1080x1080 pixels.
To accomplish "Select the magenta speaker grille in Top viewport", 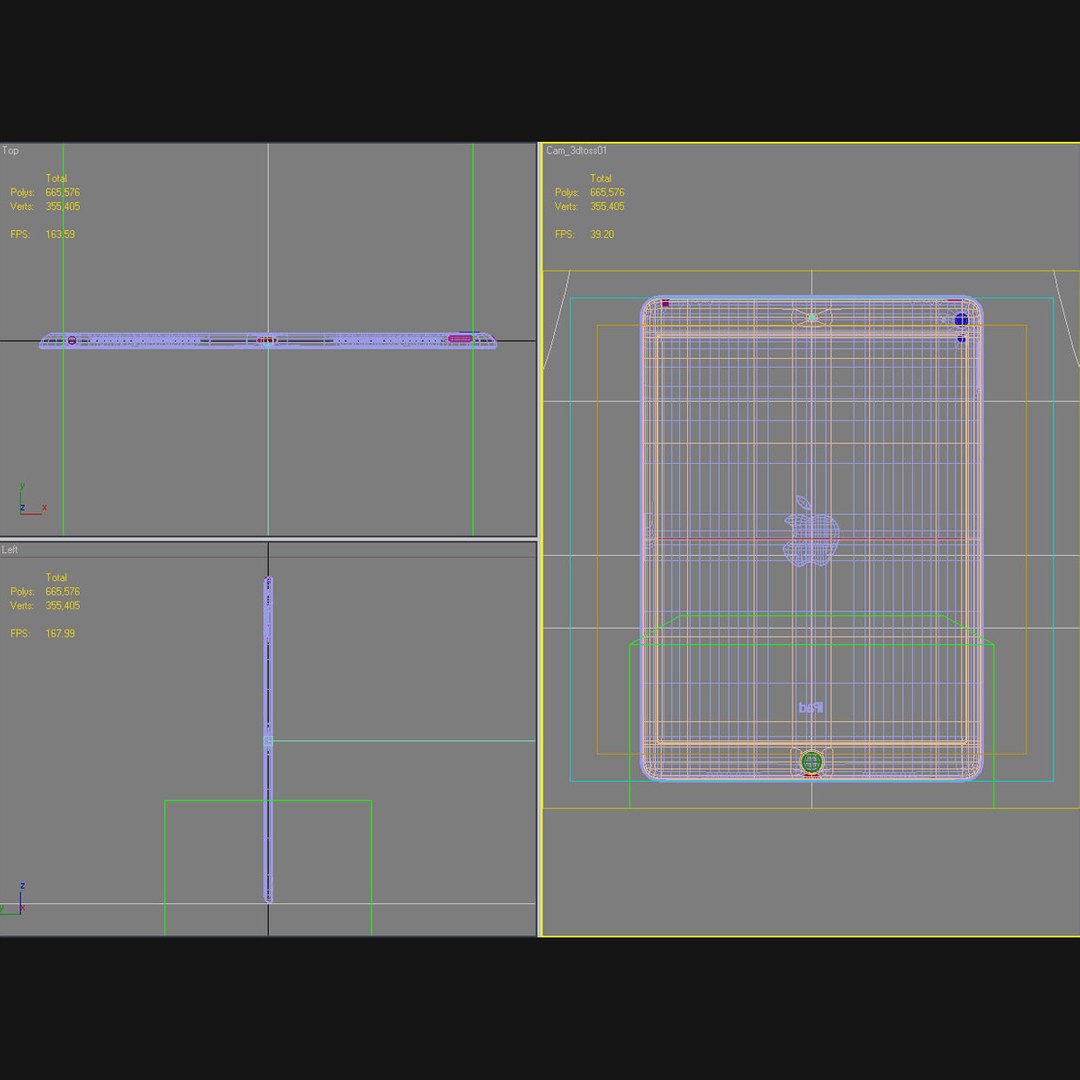I will point(460,338).
